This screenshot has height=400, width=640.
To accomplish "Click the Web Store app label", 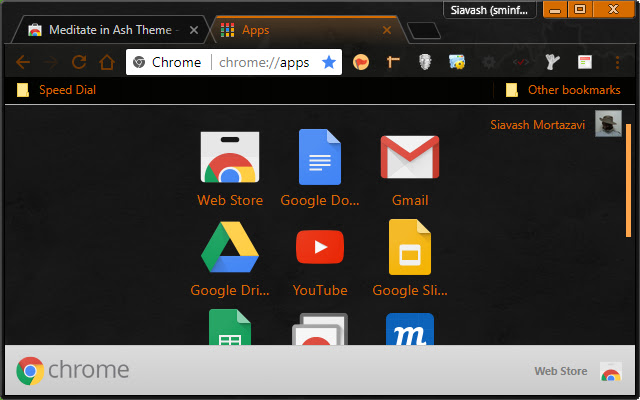I will (230, 200).
